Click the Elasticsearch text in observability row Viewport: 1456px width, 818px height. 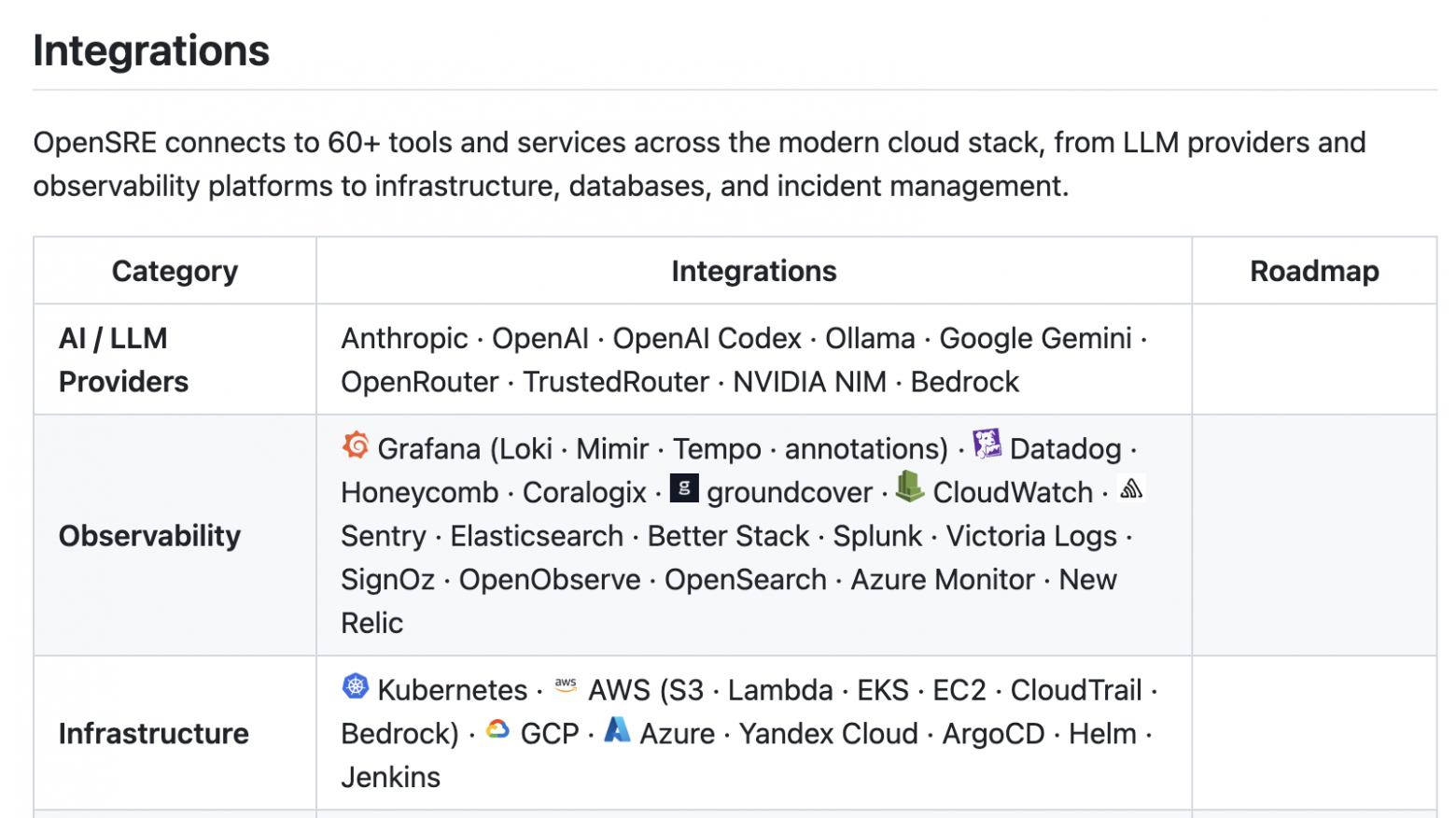(537, 536)
